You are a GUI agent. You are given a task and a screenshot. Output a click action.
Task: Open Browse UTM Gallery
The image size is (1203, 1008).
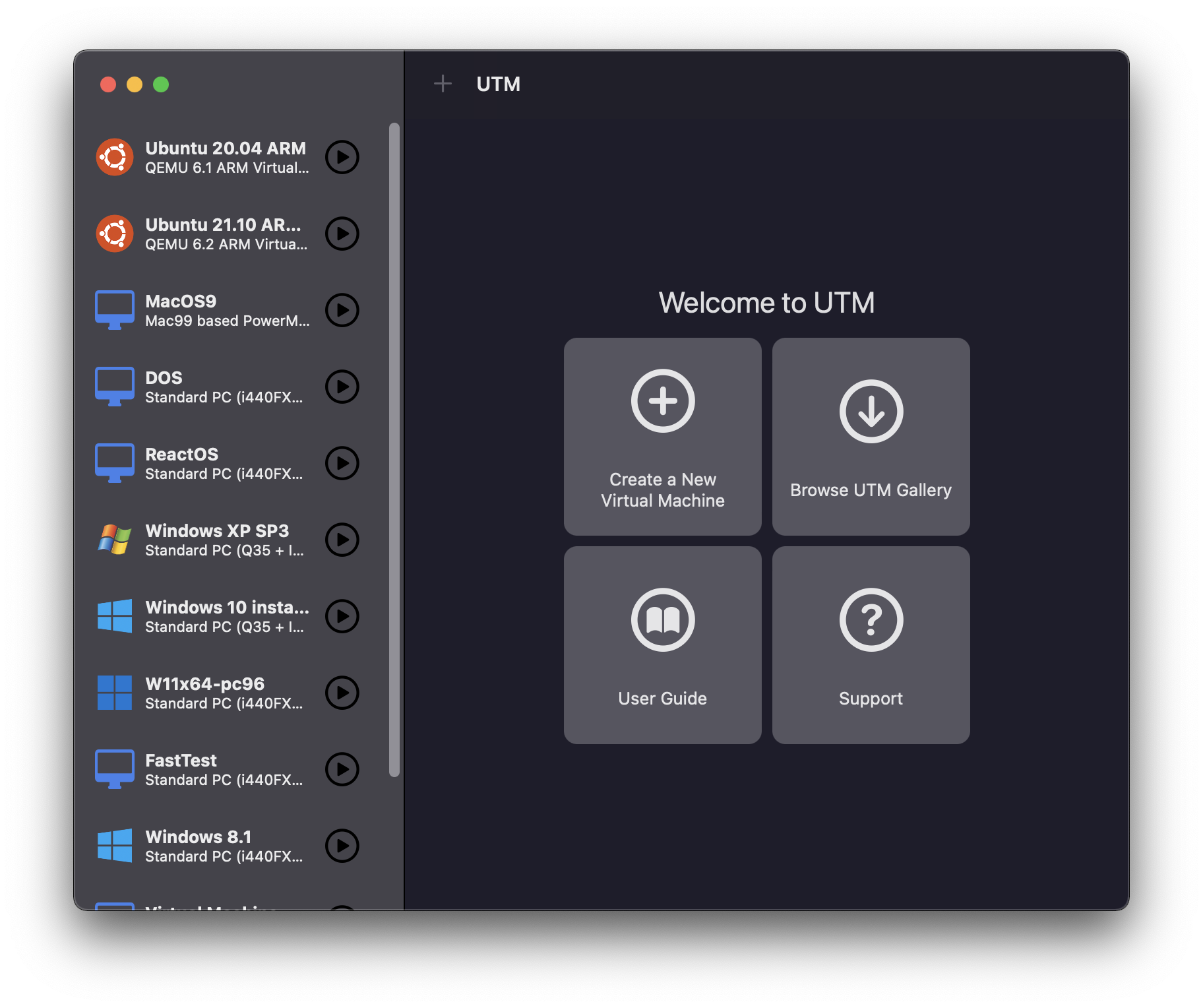[871, 437]
